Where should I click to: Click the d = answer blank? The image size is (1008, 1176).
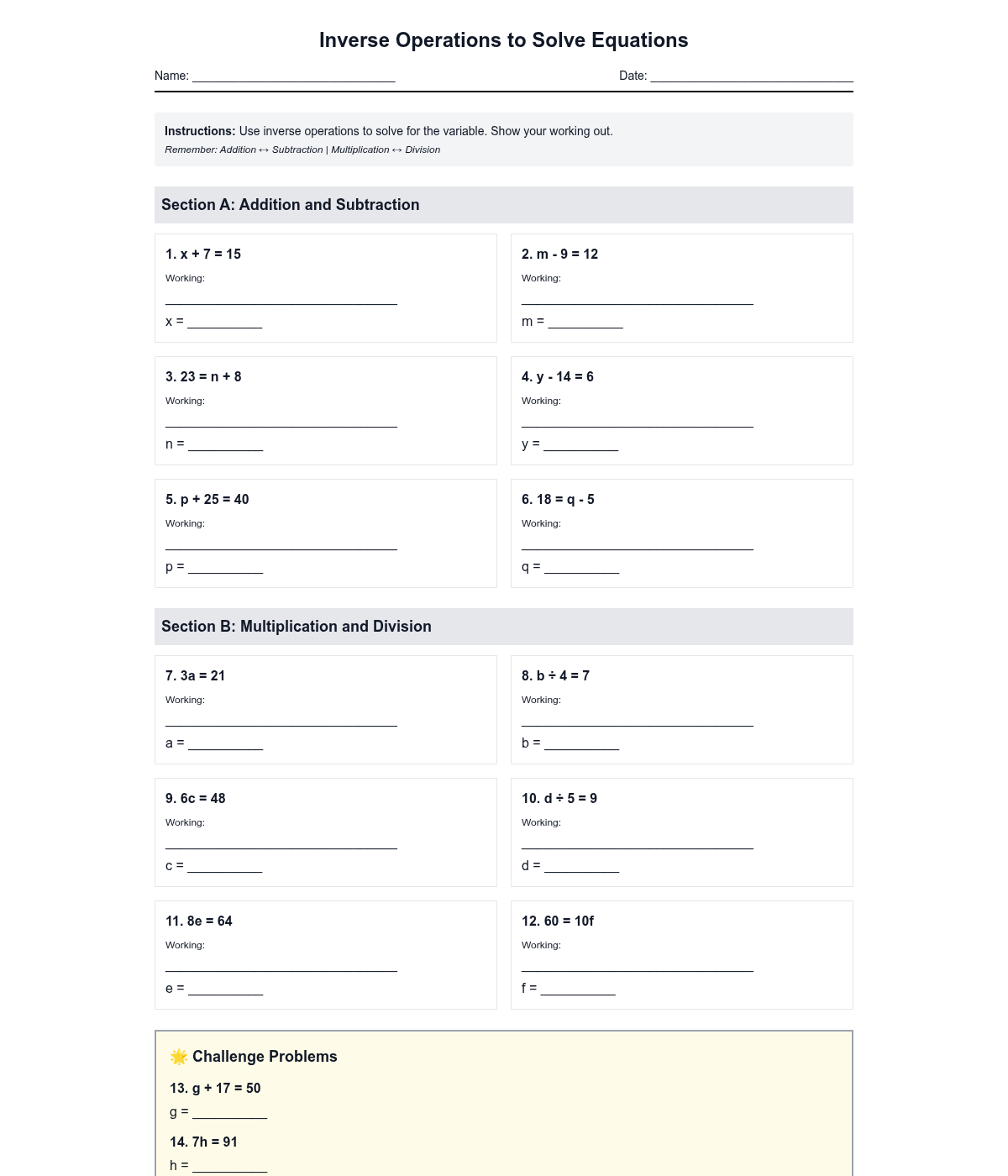pos(581,866)
